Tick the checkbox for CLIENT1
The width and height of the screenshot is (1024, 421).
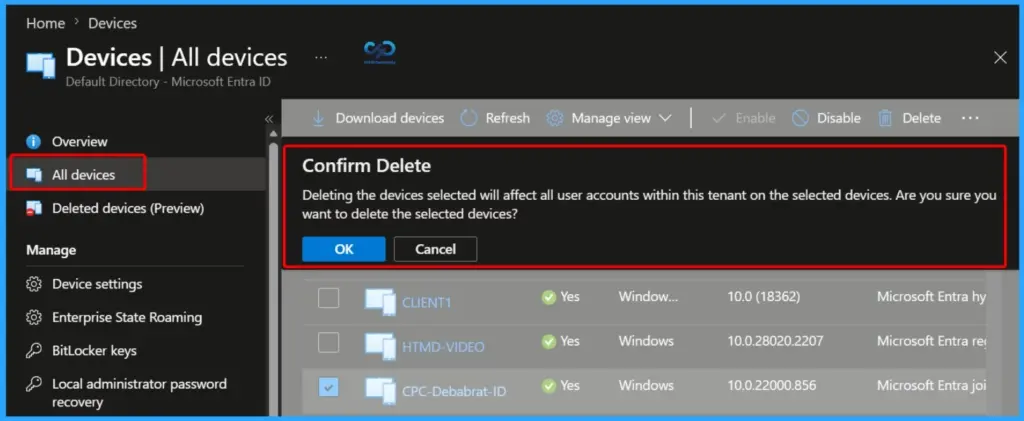point(328,298)
